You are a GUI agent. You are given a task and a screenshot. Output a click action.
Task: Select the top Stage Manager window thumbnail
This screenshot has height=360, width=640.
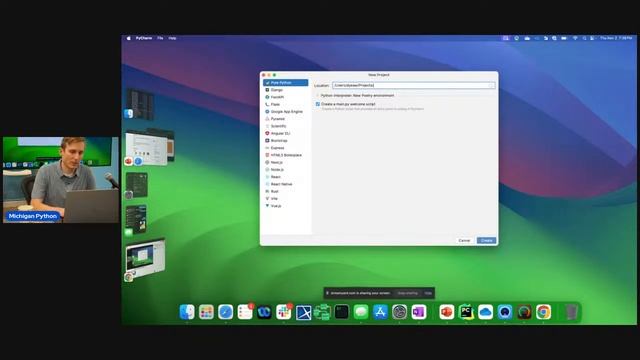[x=140, y=104]
